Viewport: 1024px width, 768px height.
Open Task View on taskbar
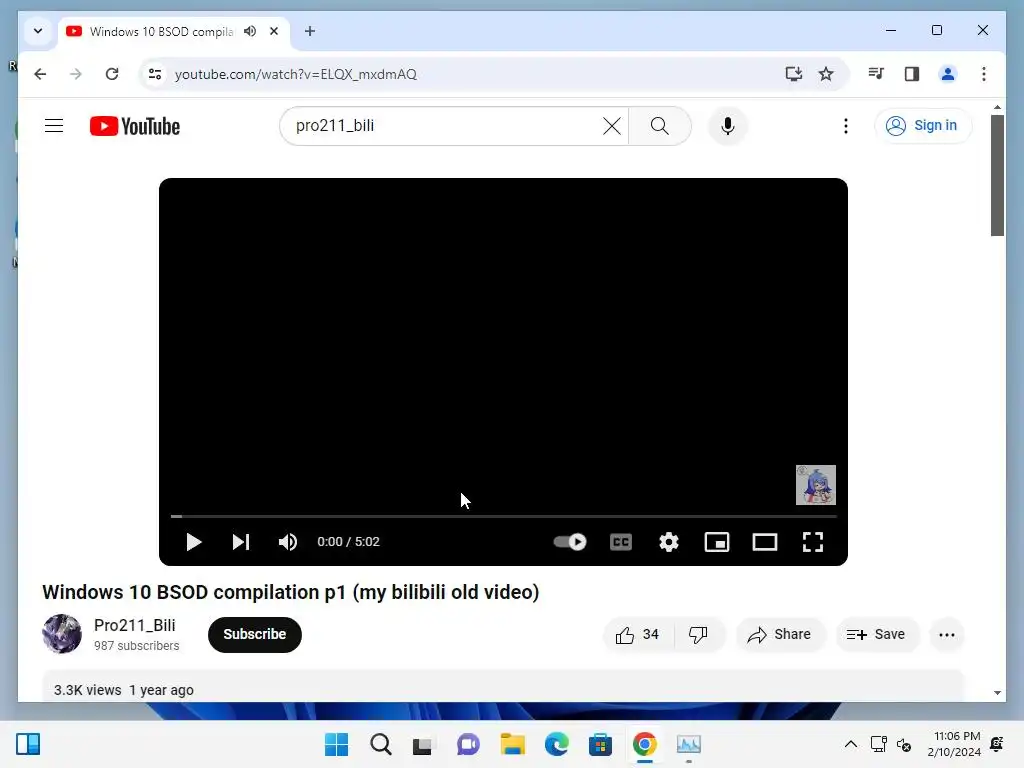tap(423, 744)
